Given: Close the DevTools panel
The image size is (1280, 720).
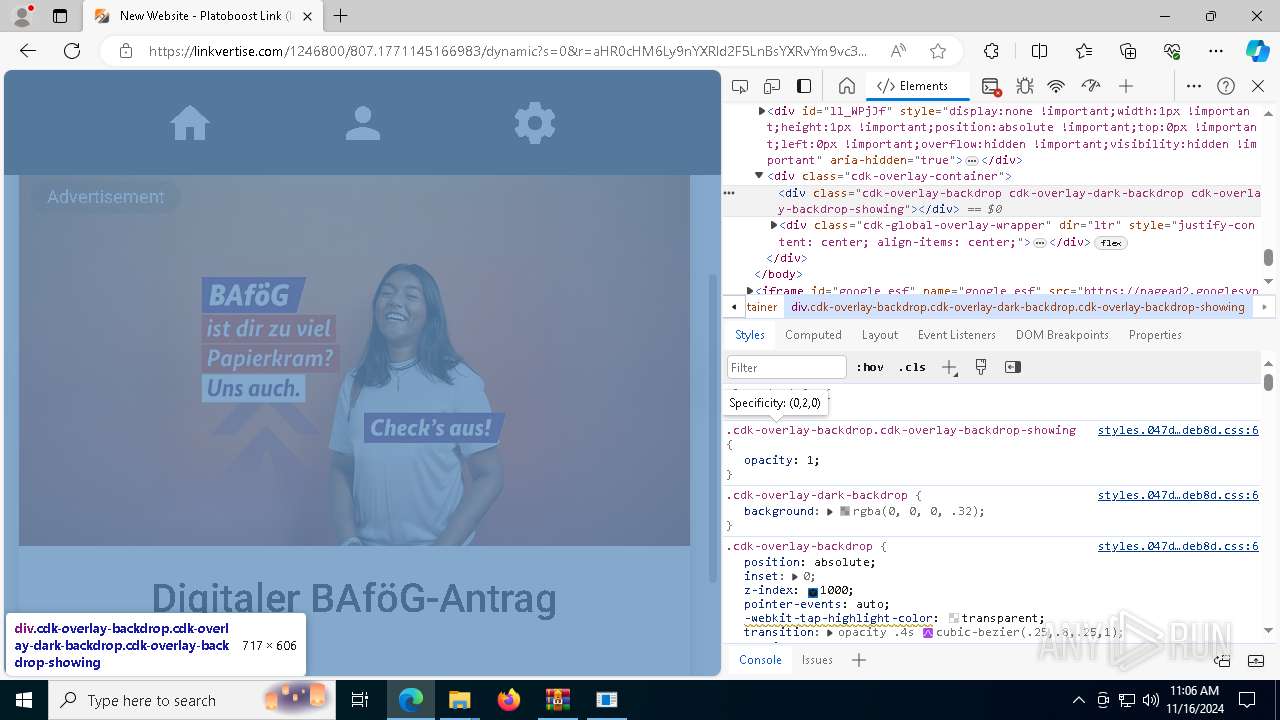Looking at the screenshot, I should (1258, 86).
